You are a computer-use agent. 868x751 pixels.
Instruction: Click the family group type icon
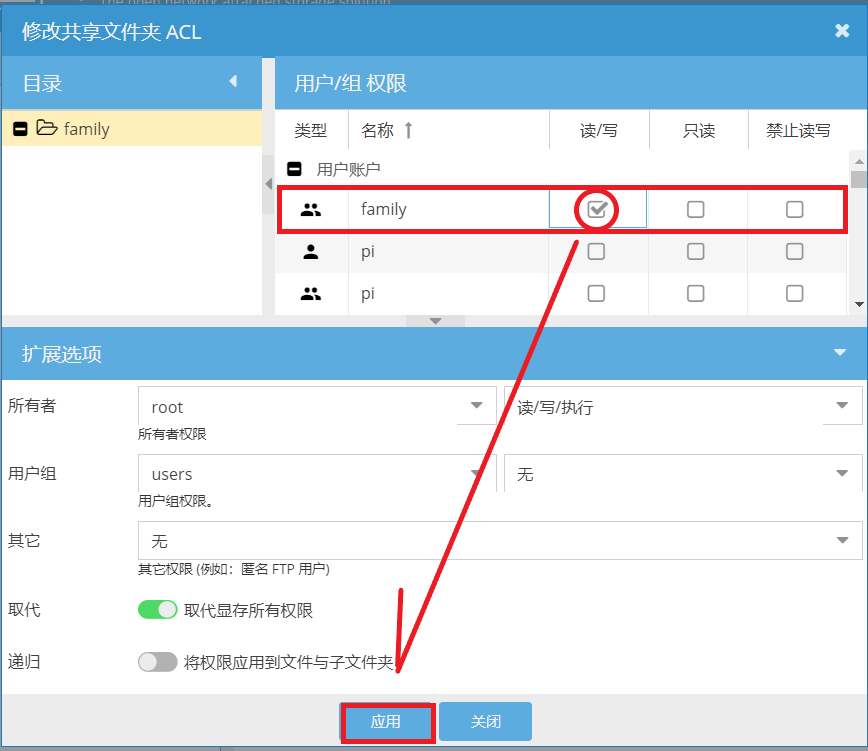coord(311,210)
